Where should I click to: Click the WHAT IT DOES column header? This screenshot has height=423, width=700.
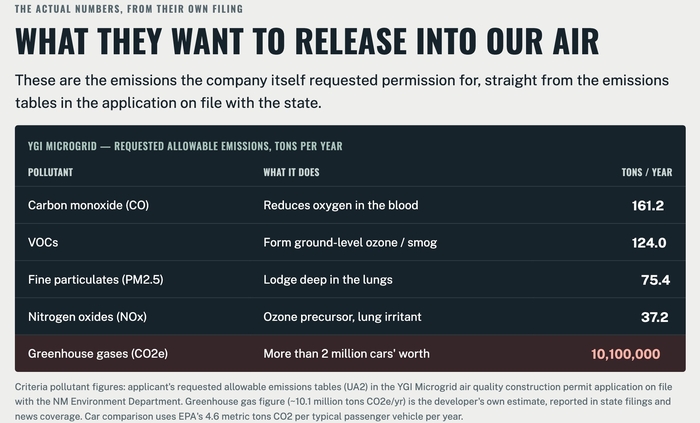[x=291, y=172]
